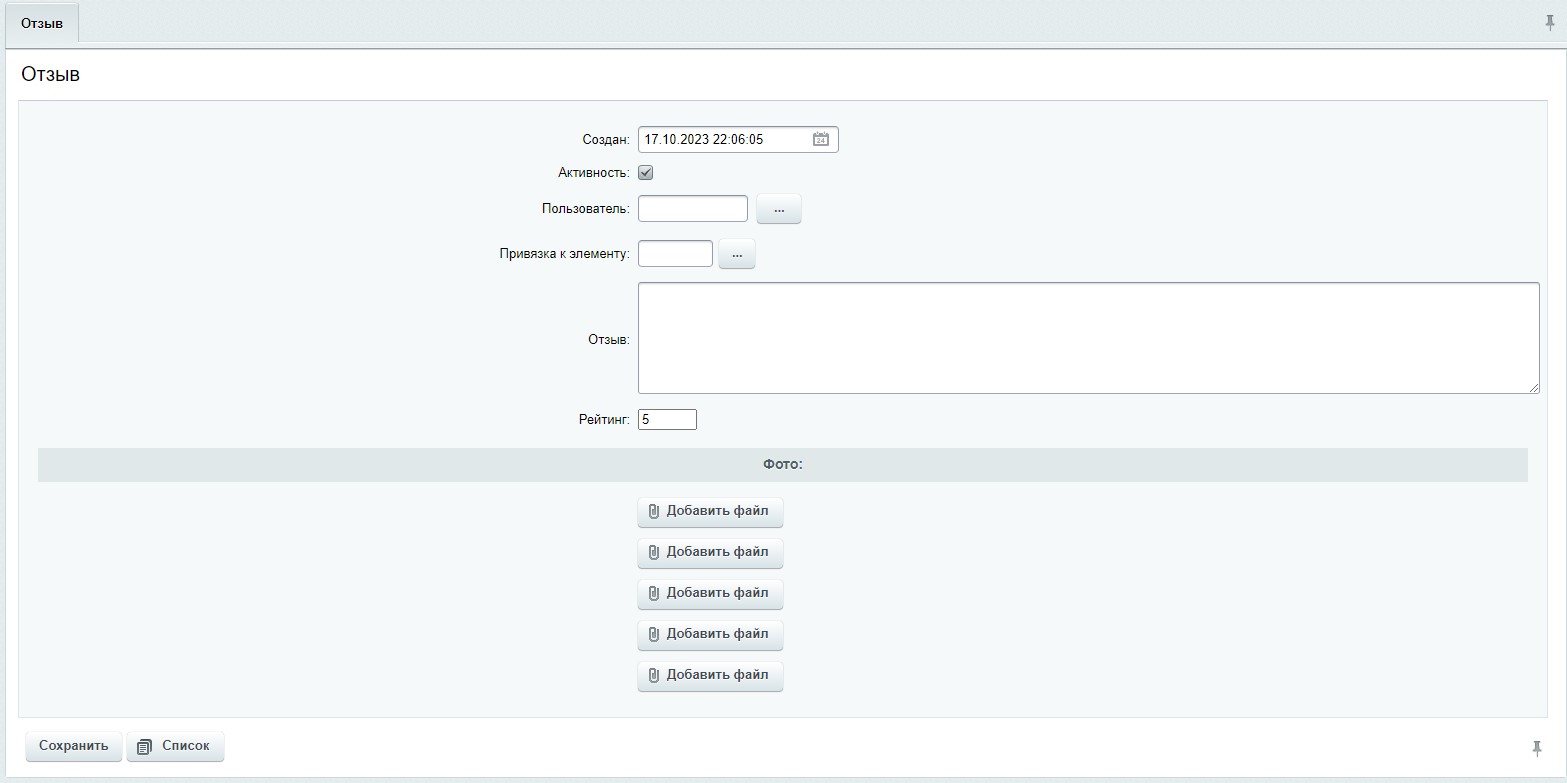Click fourth Добавить файл button
This screenshot has width=1567, height=783.
[710, 635]
